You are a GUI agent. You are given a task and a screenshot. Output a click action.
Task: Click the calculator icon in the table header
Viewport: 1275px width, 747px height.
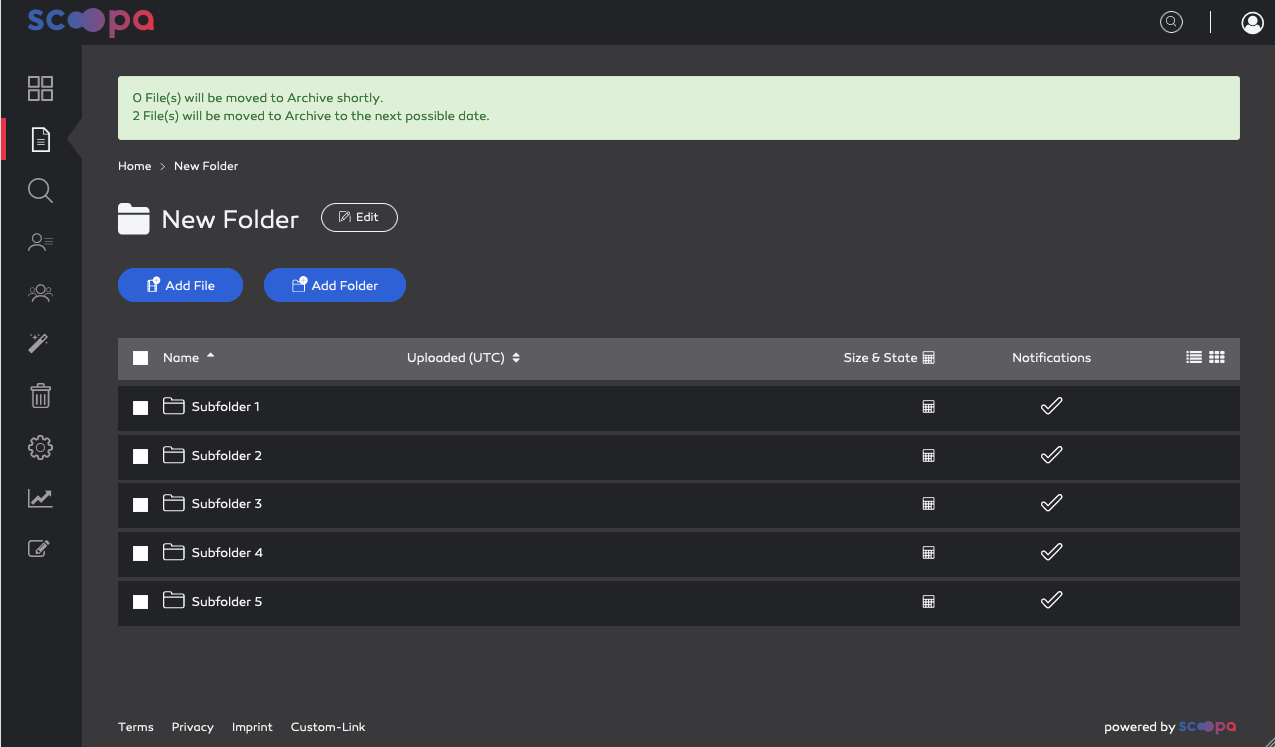click(x=928, y=358)
